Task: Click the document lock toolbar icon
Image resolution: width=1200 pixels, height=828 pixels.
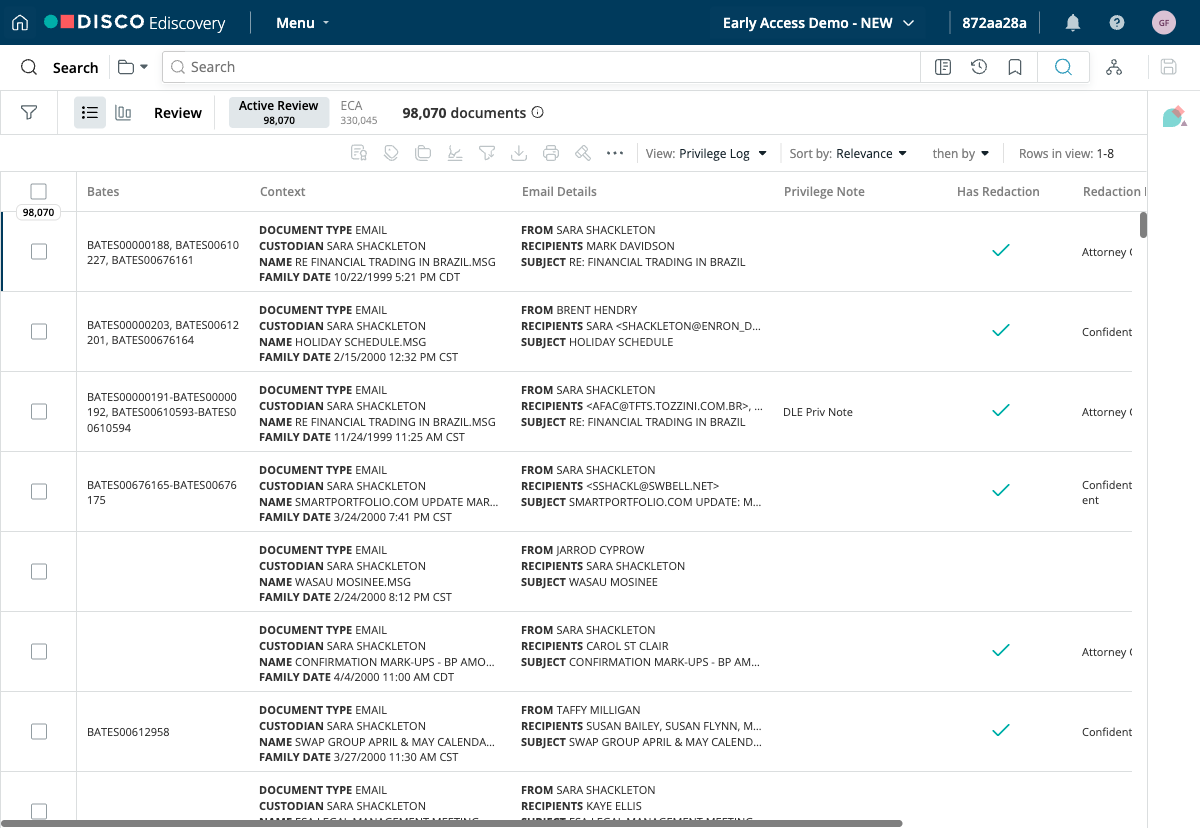Action: (x=359, y=153)
